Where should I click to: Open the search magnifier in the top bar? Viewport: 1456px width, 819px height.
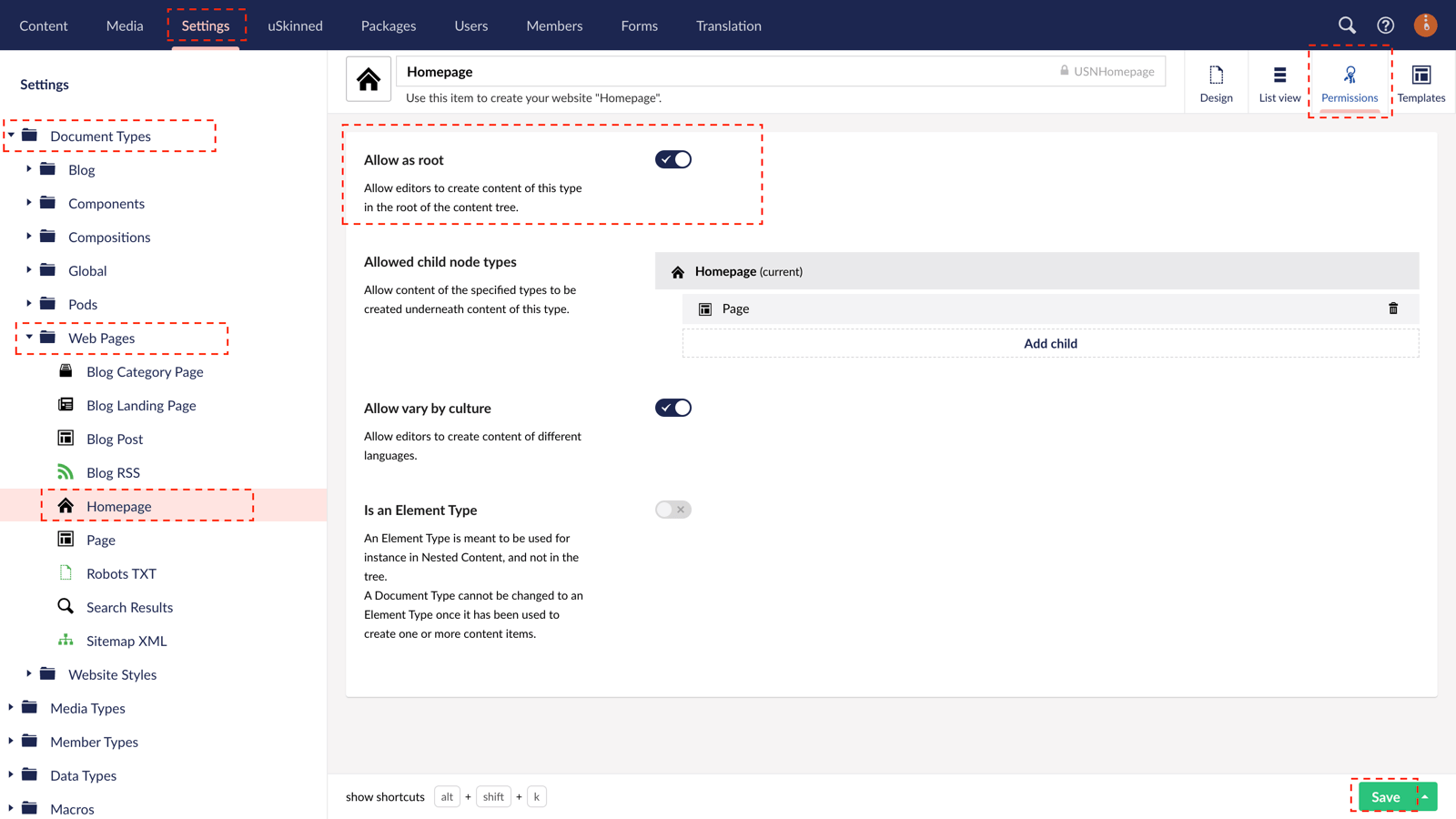coord(1347,25)
